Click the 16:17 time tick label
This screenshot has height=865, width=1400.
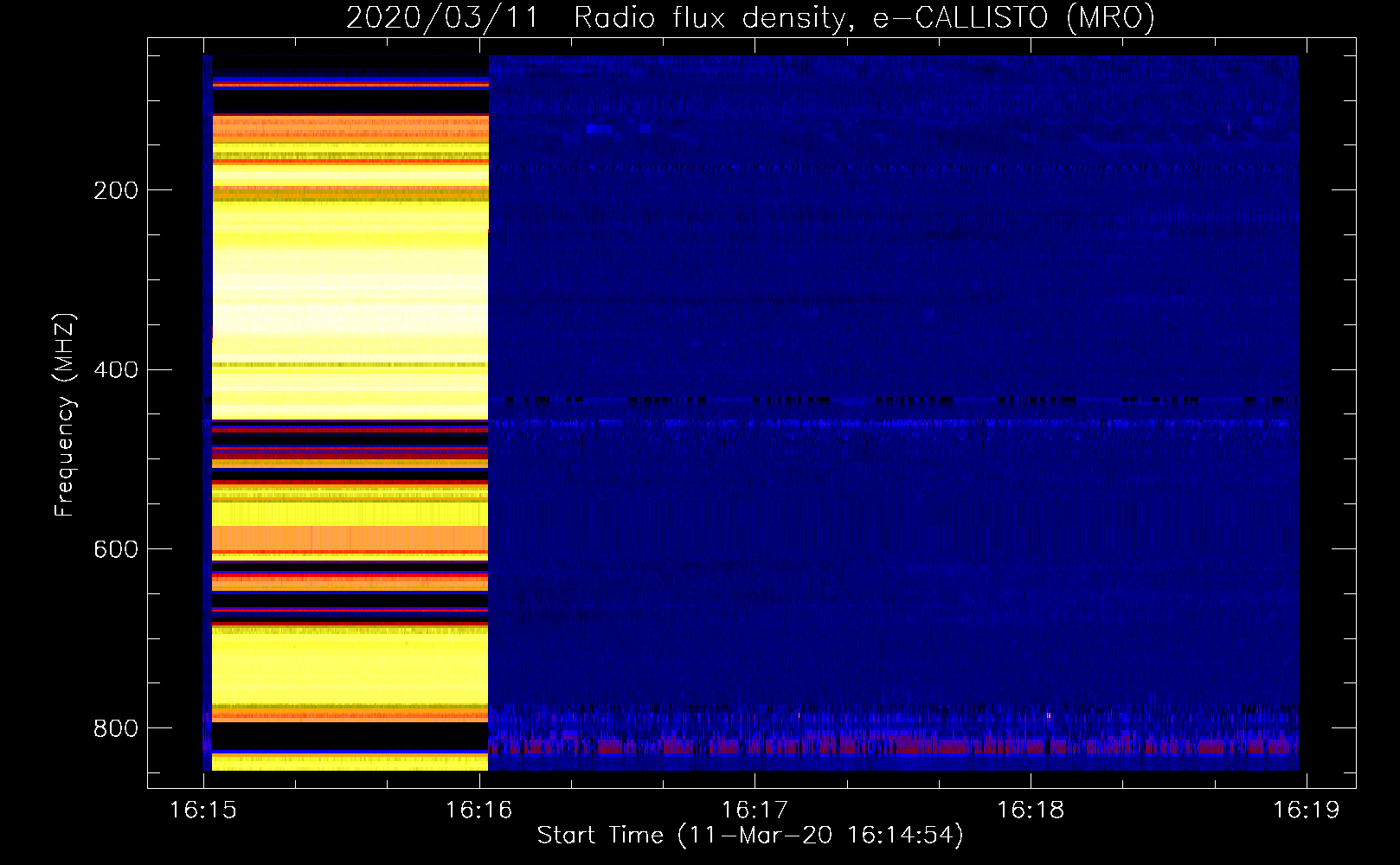(755, 811)
